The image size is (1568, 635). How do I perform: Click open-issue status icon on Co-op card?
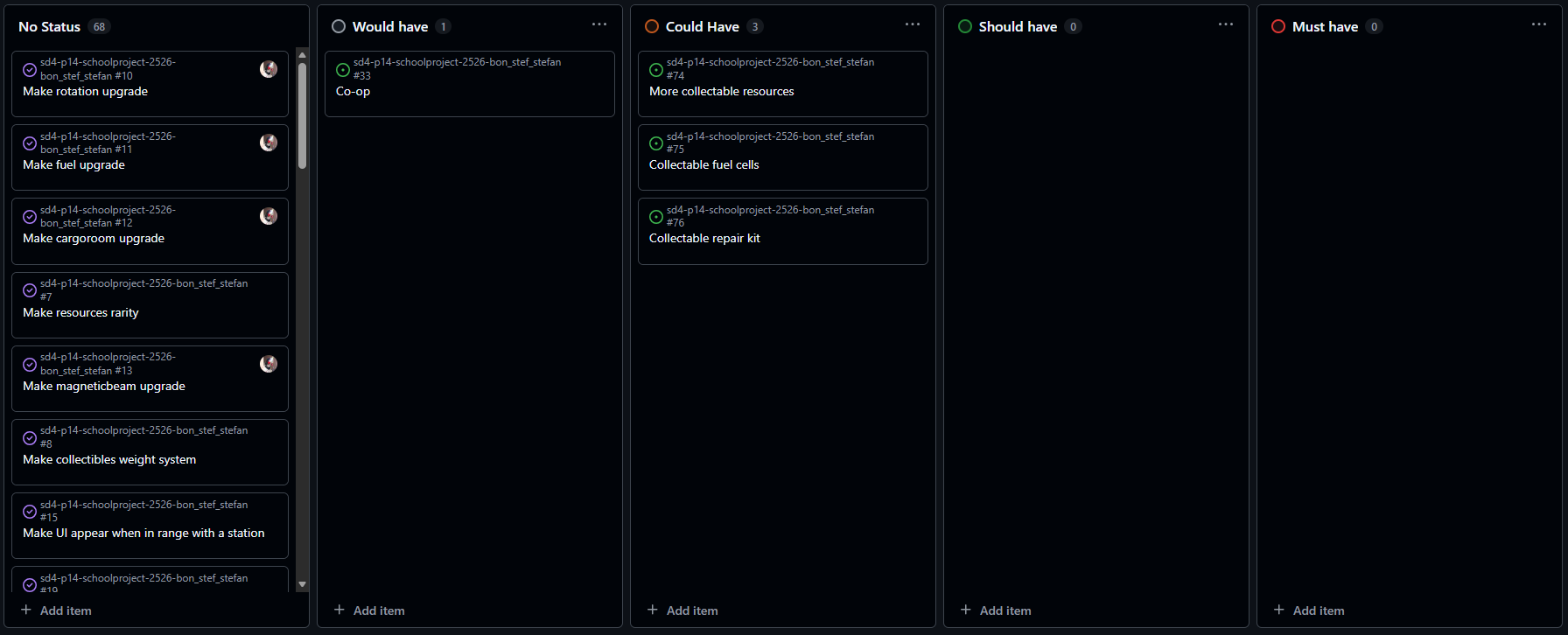pyautogui.click(x=343, y=70)
